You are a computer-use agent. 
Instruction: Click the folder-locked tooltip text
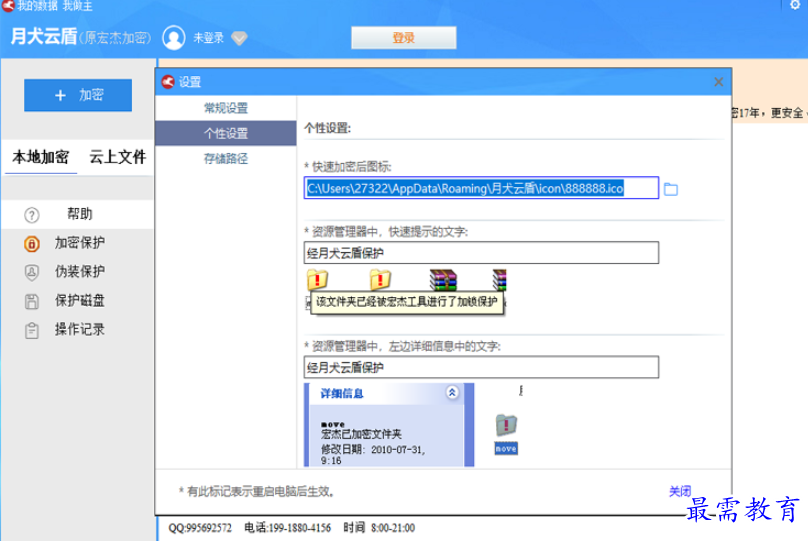[407, 301]
